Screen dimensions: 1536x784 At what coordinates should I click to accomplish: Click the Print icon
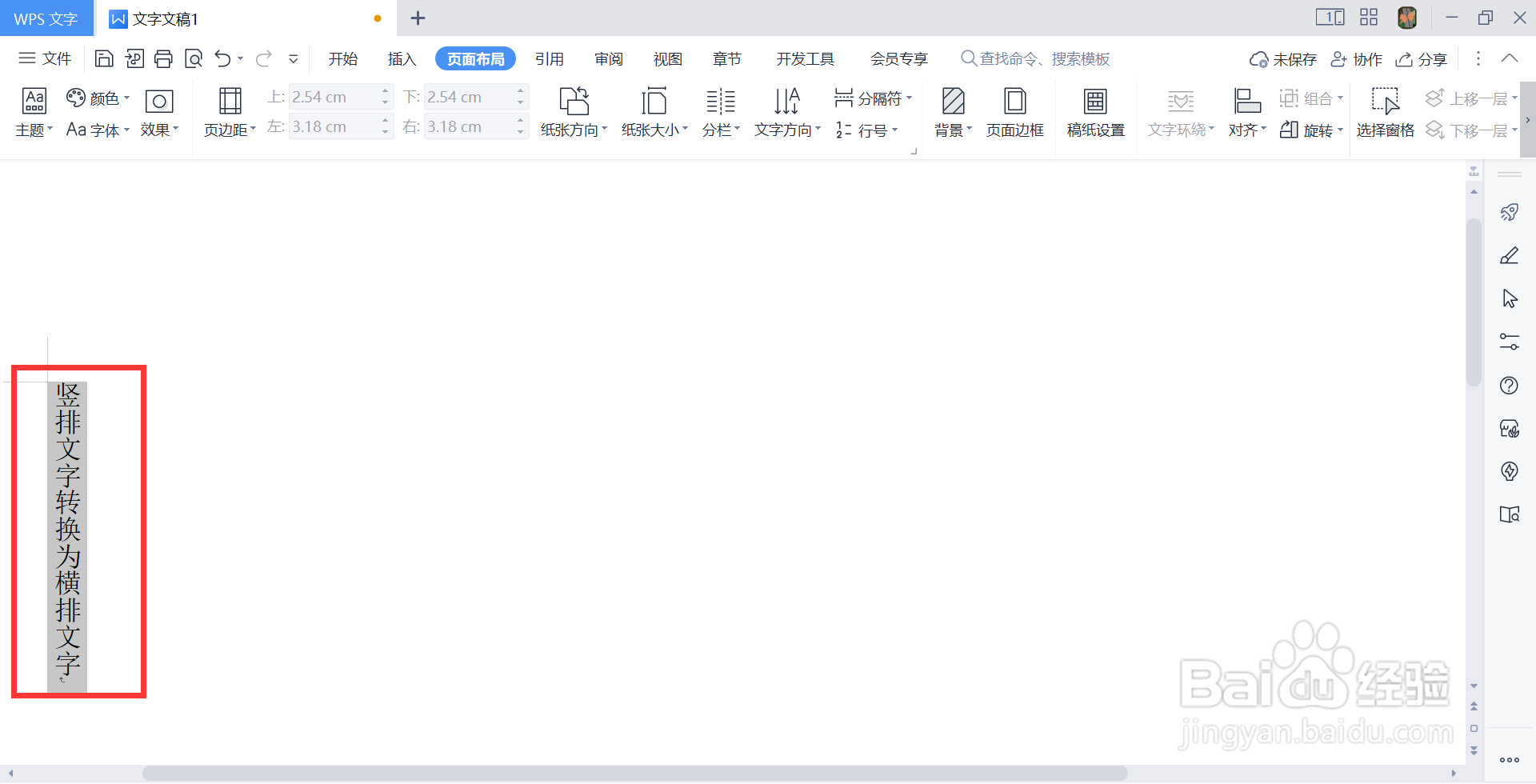(x=163, y=58)
